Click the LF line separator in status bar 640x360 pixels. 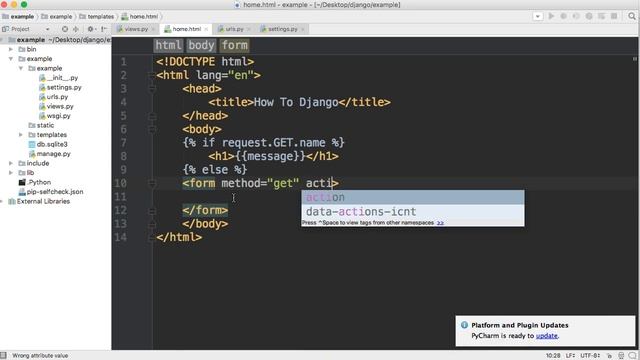(570, 356)
